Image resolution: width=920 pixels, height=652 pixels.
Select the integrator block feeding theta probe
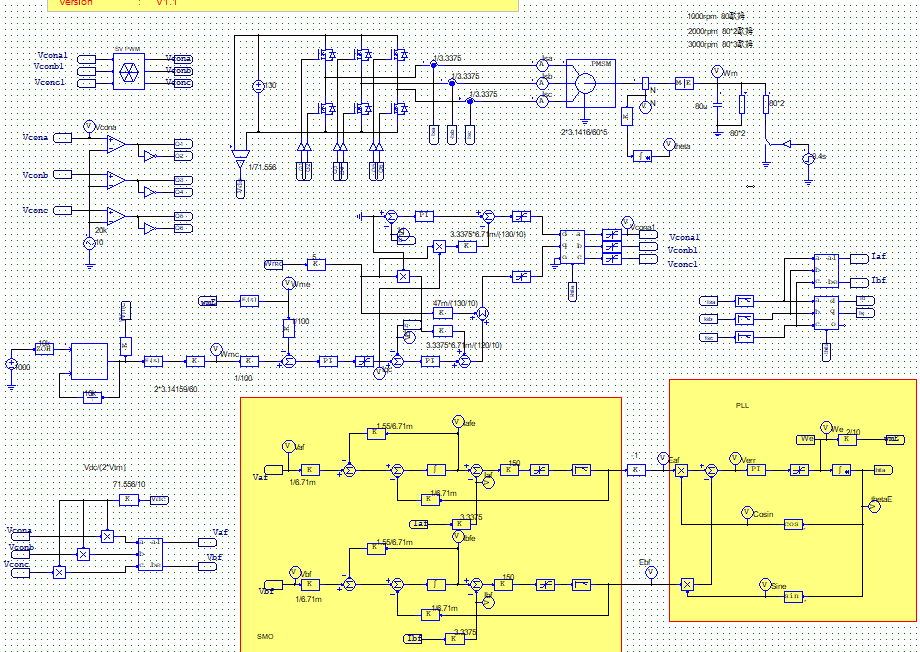pyautogui.click(x=642, y=156)
